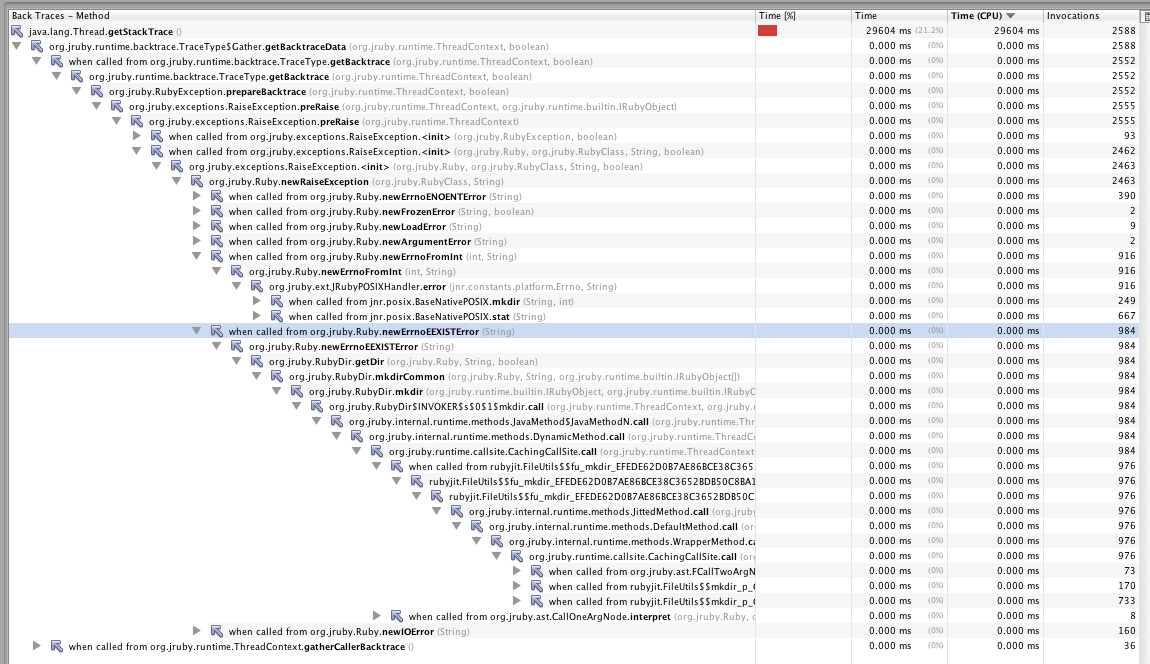Expand the newErrnoENOENTError caller node

click(198, 196)
